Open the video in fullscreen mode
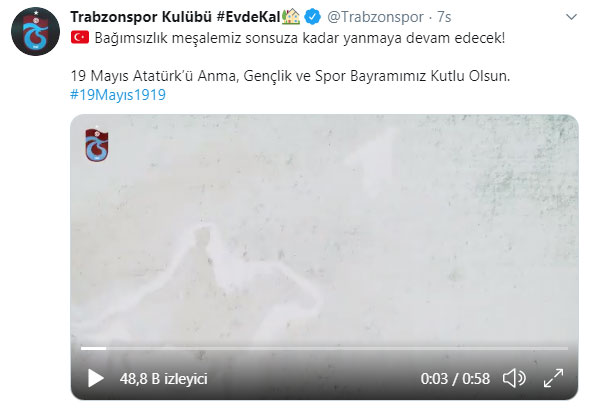 [553, 378]
